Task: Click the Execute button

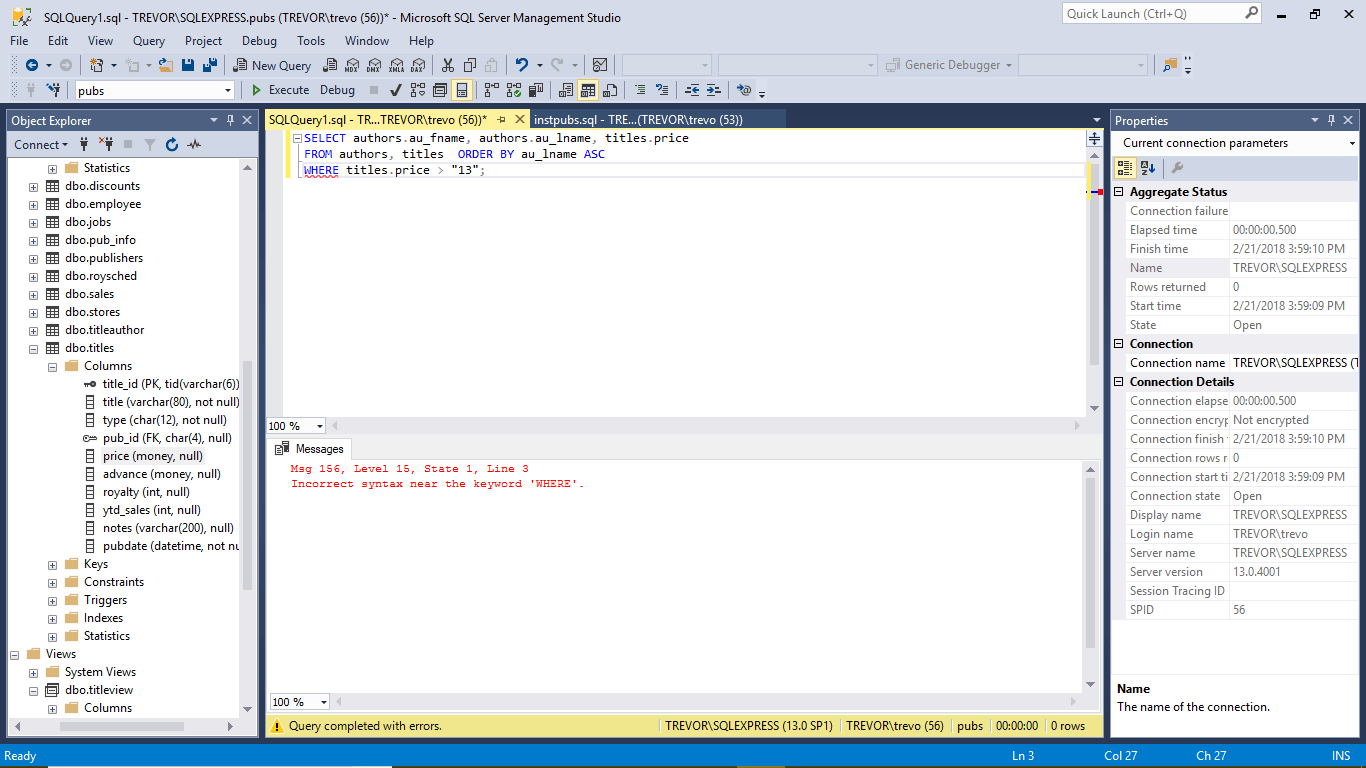Action: (x=280, y=90)
